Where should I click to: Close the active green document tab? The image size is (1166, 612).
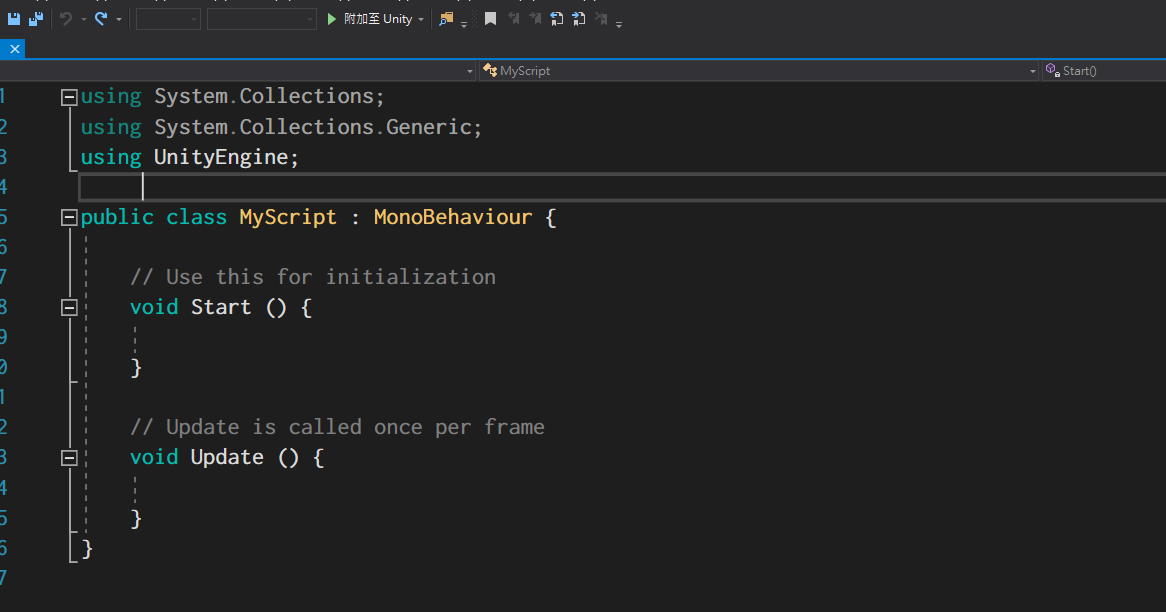coord(14,48)
